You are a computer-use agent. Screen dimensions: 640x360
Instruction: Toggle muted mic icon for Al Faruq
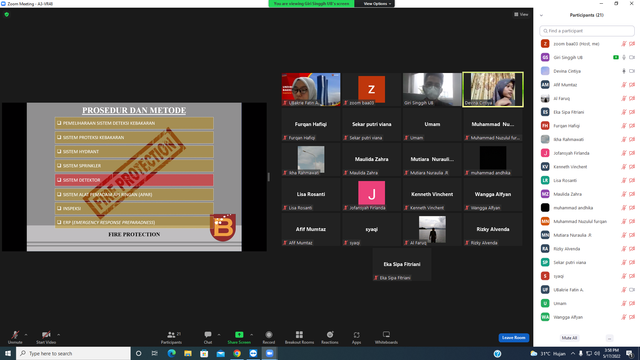coord(624,98)
